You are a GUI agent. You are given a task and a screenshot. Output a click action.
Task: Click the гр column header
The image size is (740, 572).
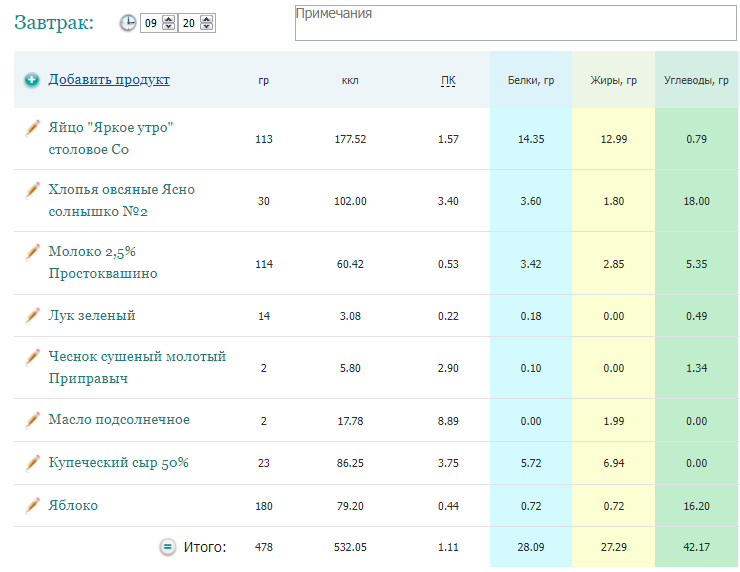click(x=263, y=81)
